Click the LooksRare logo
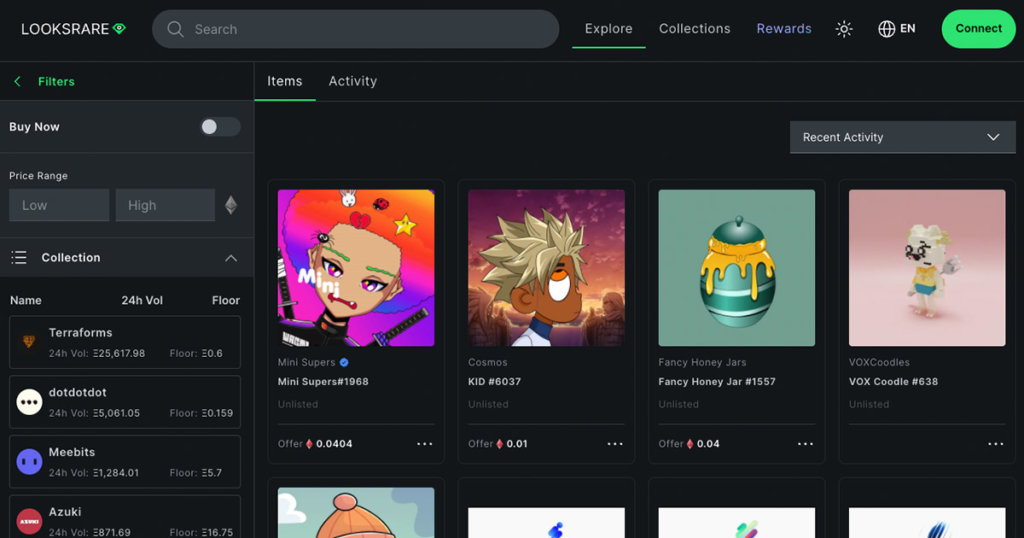This screenshot has height=538, width=1024. pos(73,29)
